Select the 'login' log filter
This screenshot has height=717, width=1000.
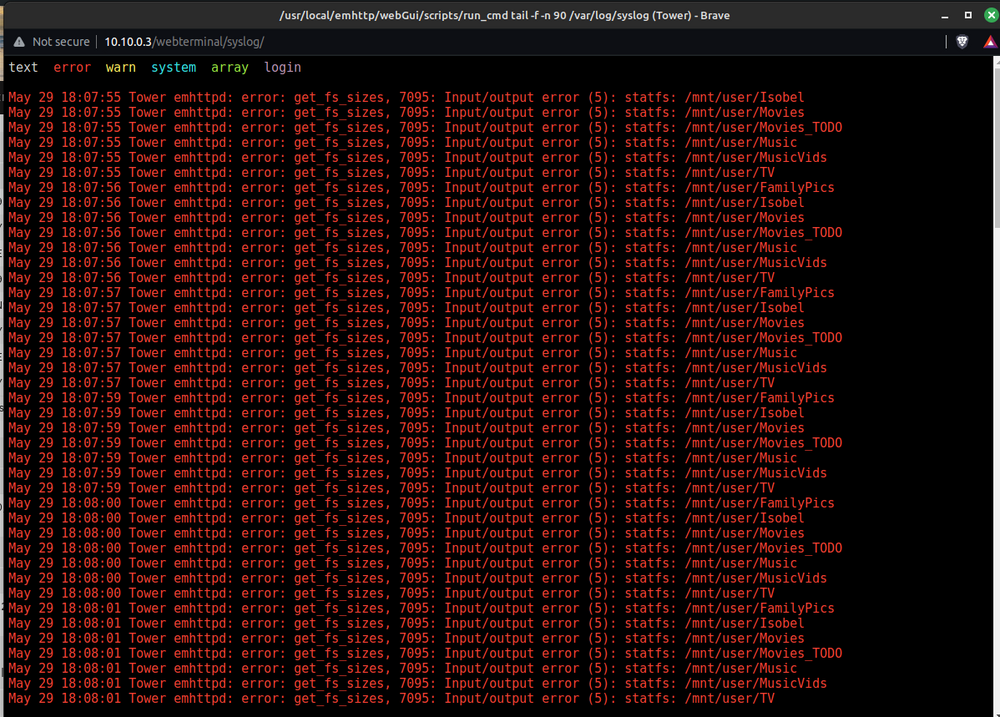pyautogui.click(x=283, y=67)
